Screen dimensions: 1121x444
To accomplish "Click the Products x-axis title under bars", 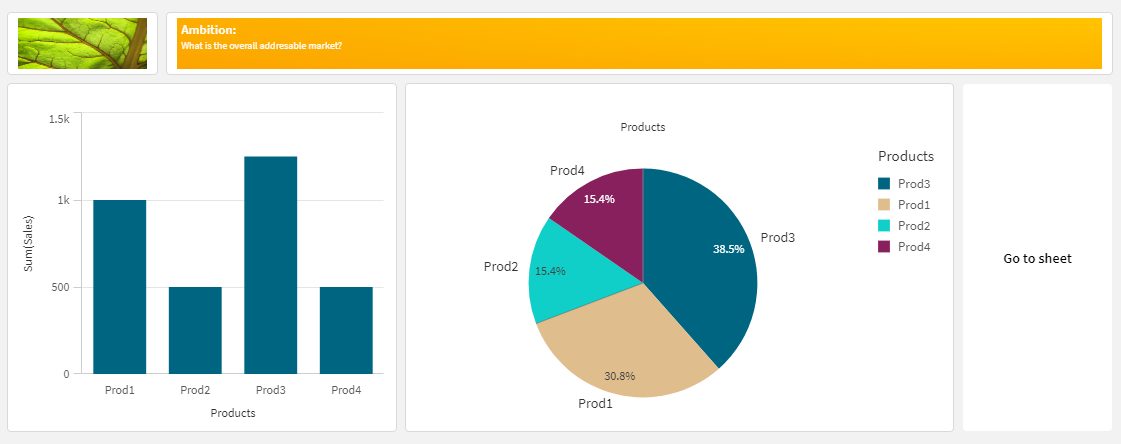I will click(x=233, y=413).
